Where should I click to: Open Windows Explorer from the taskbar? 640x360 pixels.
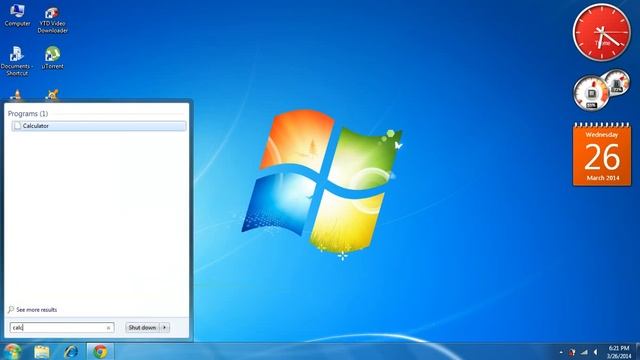point(42,351)
